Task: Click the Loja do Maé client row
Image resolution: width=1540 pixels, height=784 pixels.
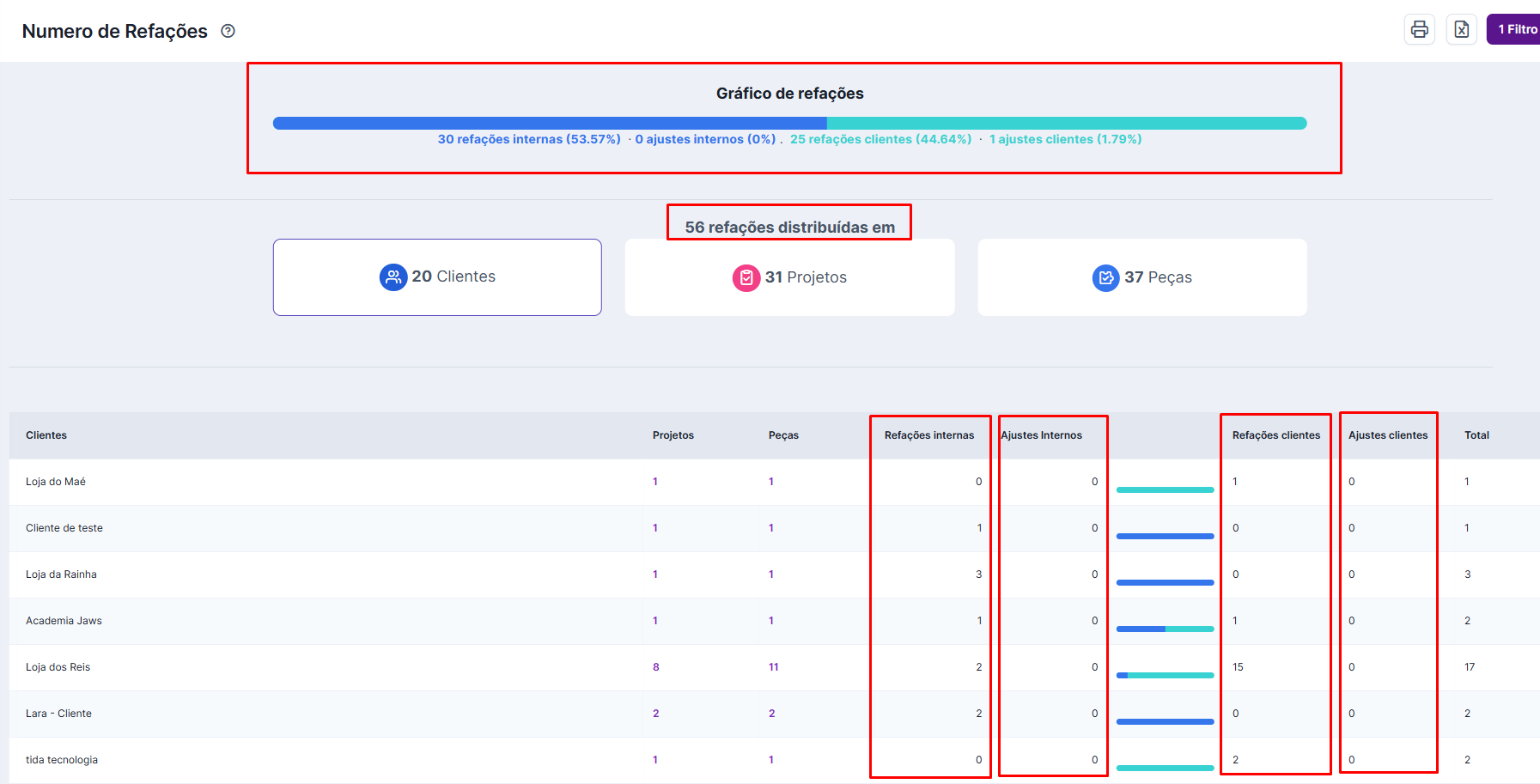Action: (x=56, y=482)
